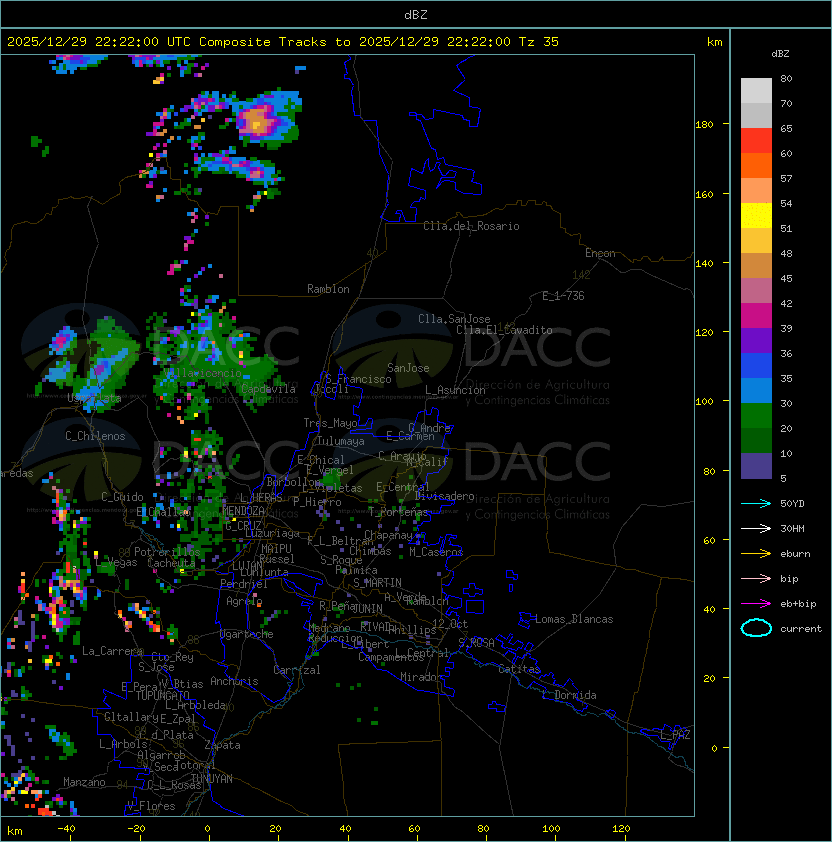Click the Capdevila label on map
The height and width of the screenshot is (842, 832).
click(268, 389)
